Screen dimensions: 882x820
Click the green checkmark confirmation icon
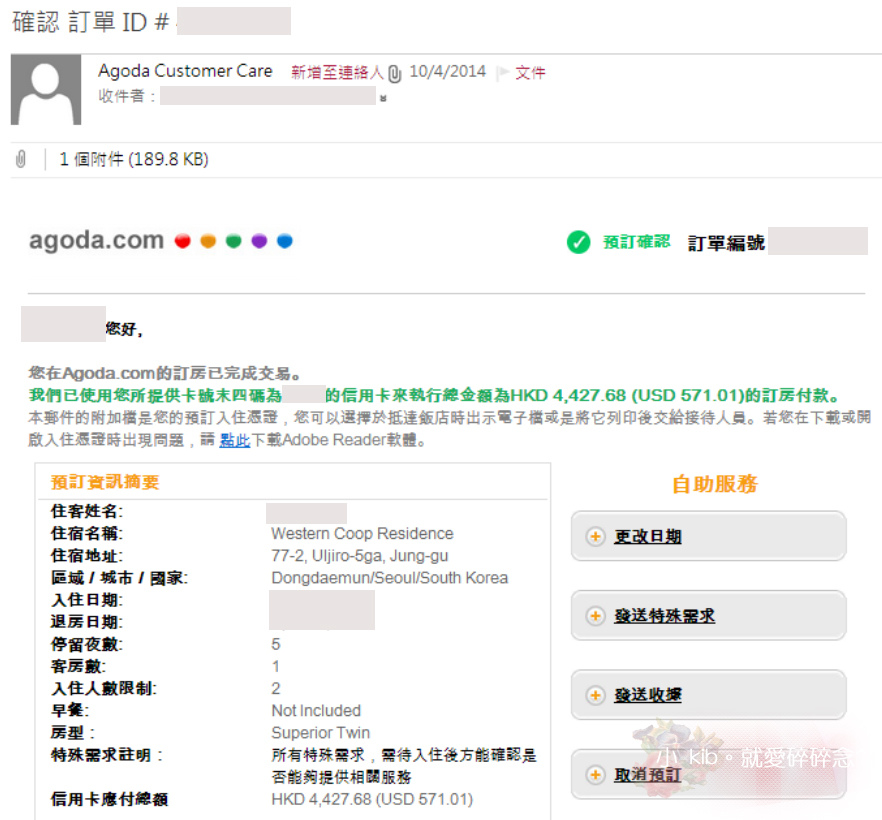[x=578, y=242]
